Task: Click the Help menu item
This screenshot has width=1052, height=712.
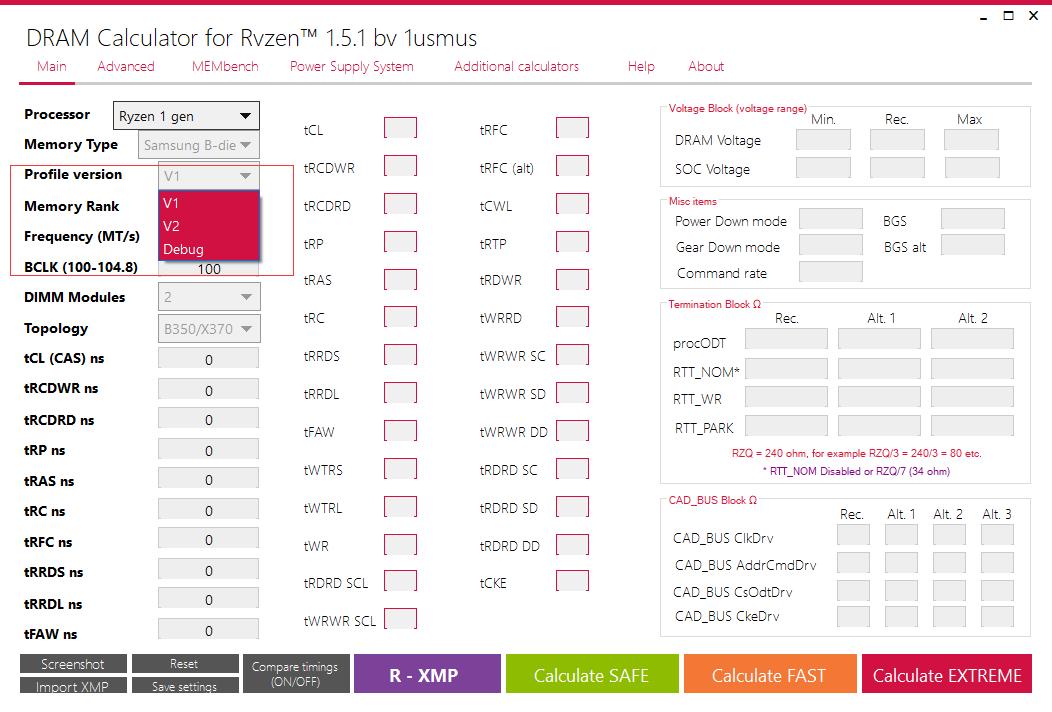Action: 641,66
